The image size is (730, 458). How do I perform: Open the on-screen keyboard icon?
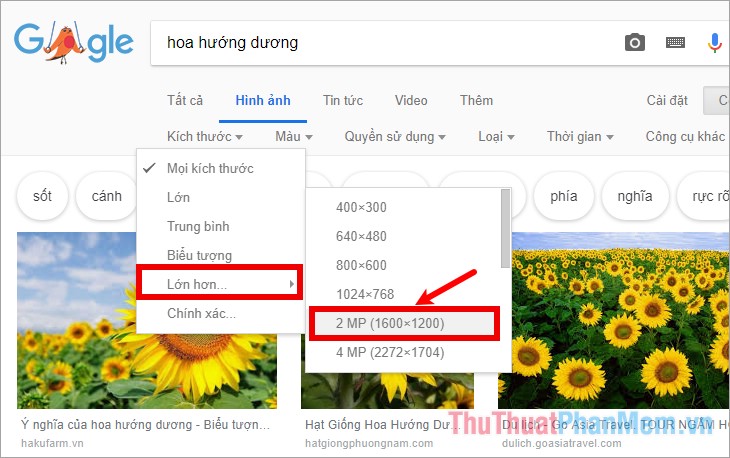675,43
